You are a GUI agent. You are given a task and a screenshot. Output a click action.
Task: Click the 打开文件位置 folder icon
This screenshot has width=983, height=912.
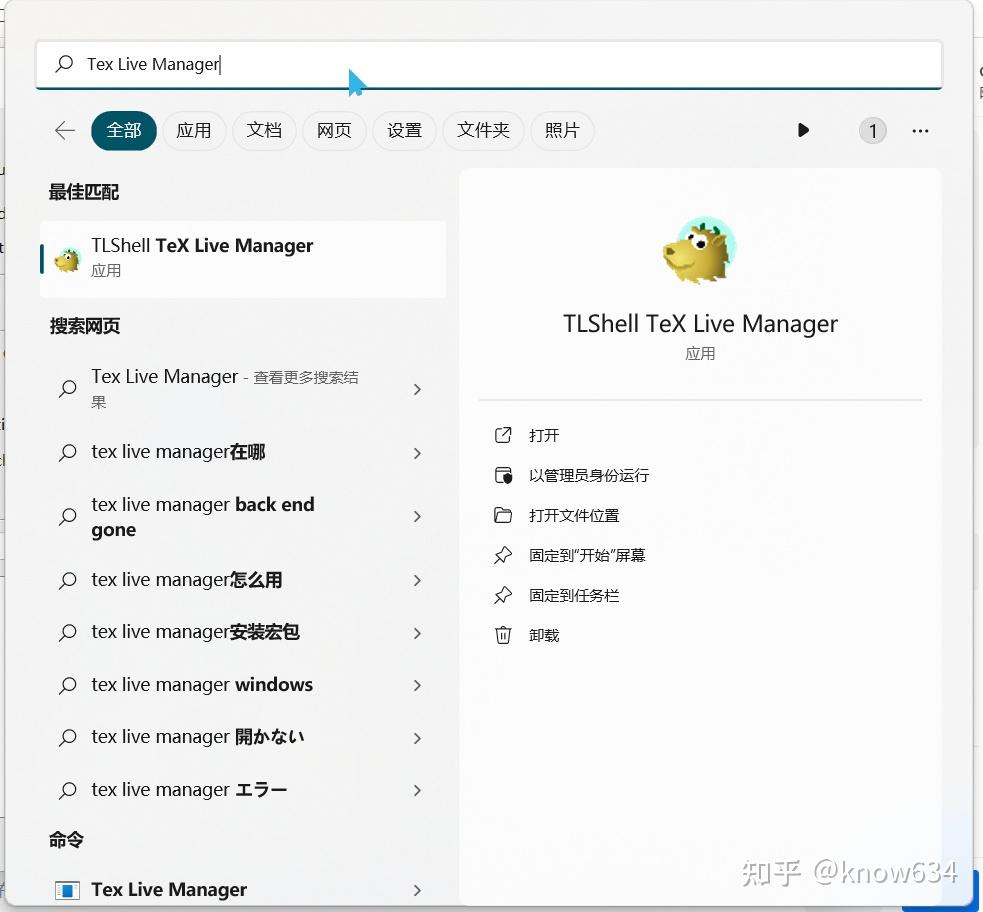(x=504, y=515)
